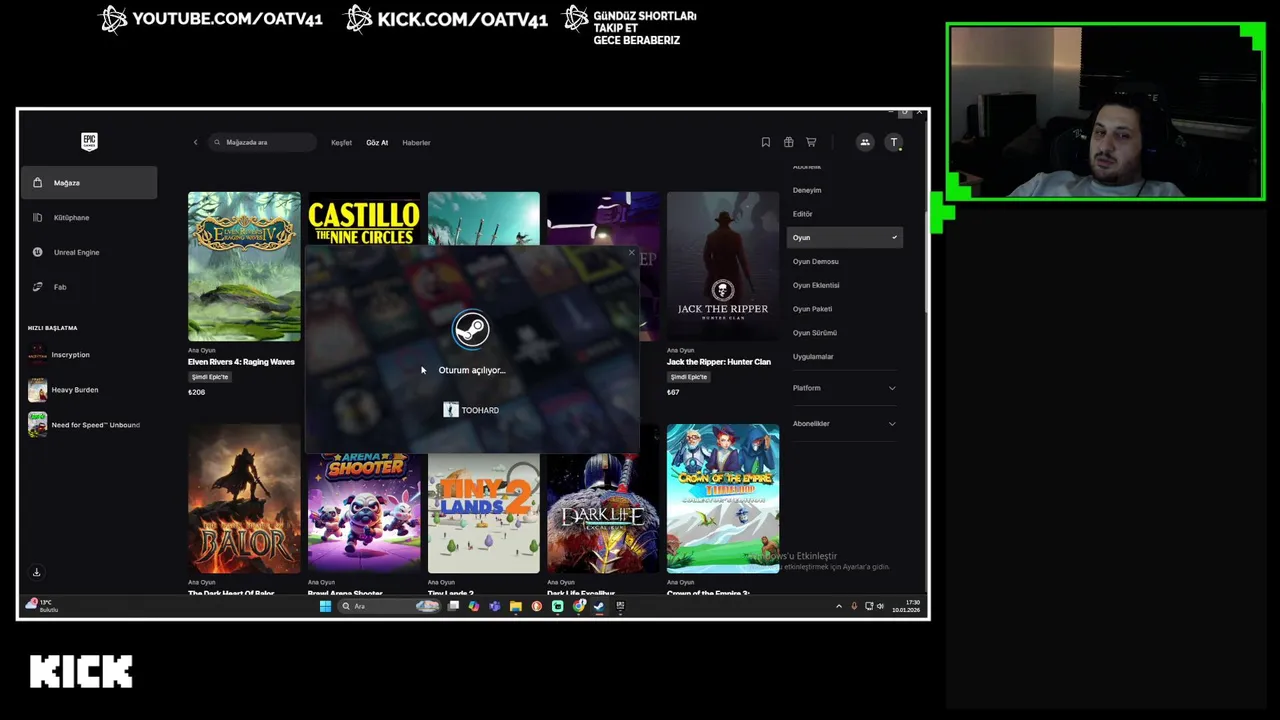This screenshot has height=720, width=1280.
Task: Close the Steam login dialog
Action: click(x=631, y=253)
